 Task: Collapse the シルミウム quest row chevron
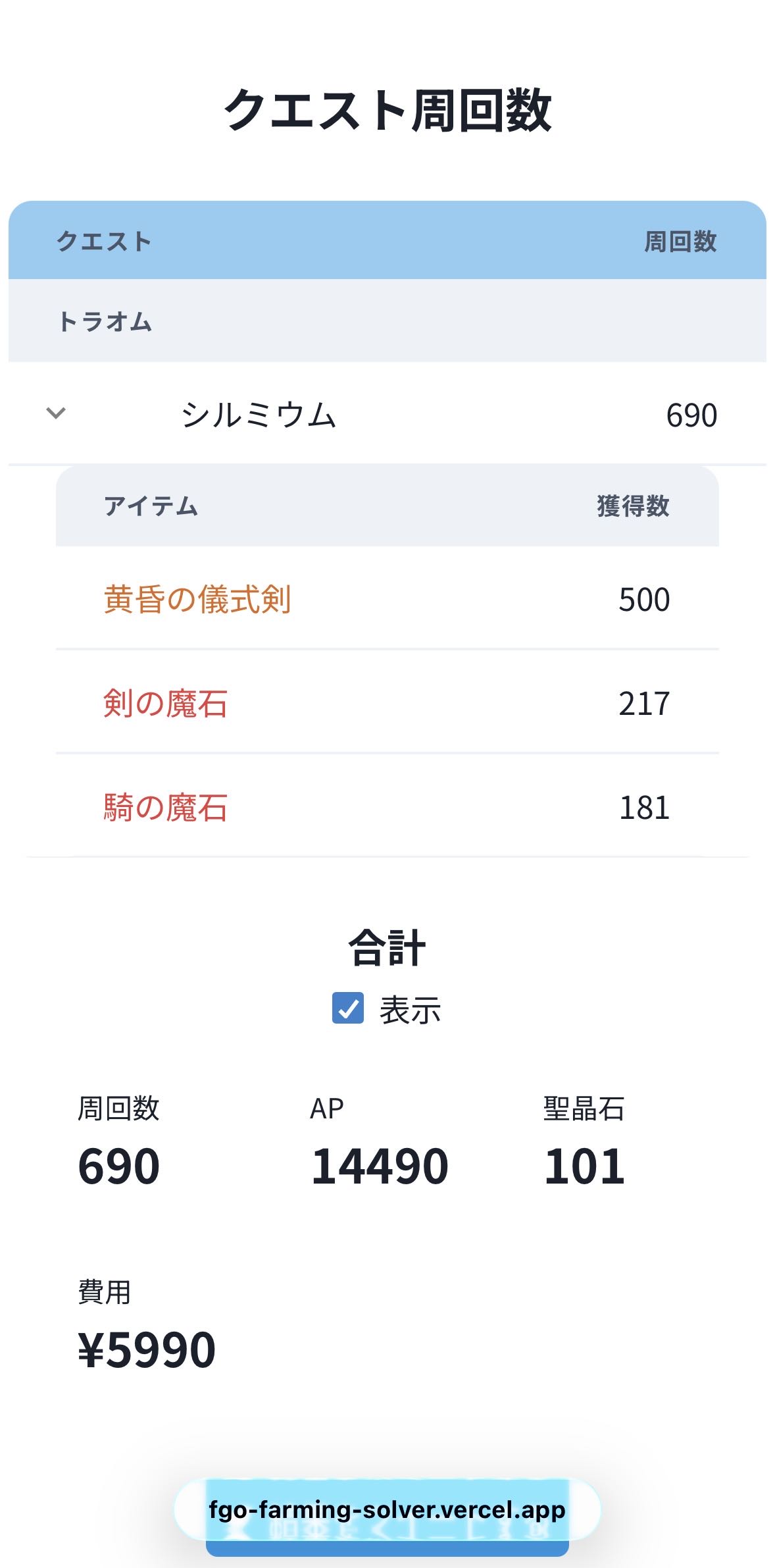click(56, 413)
